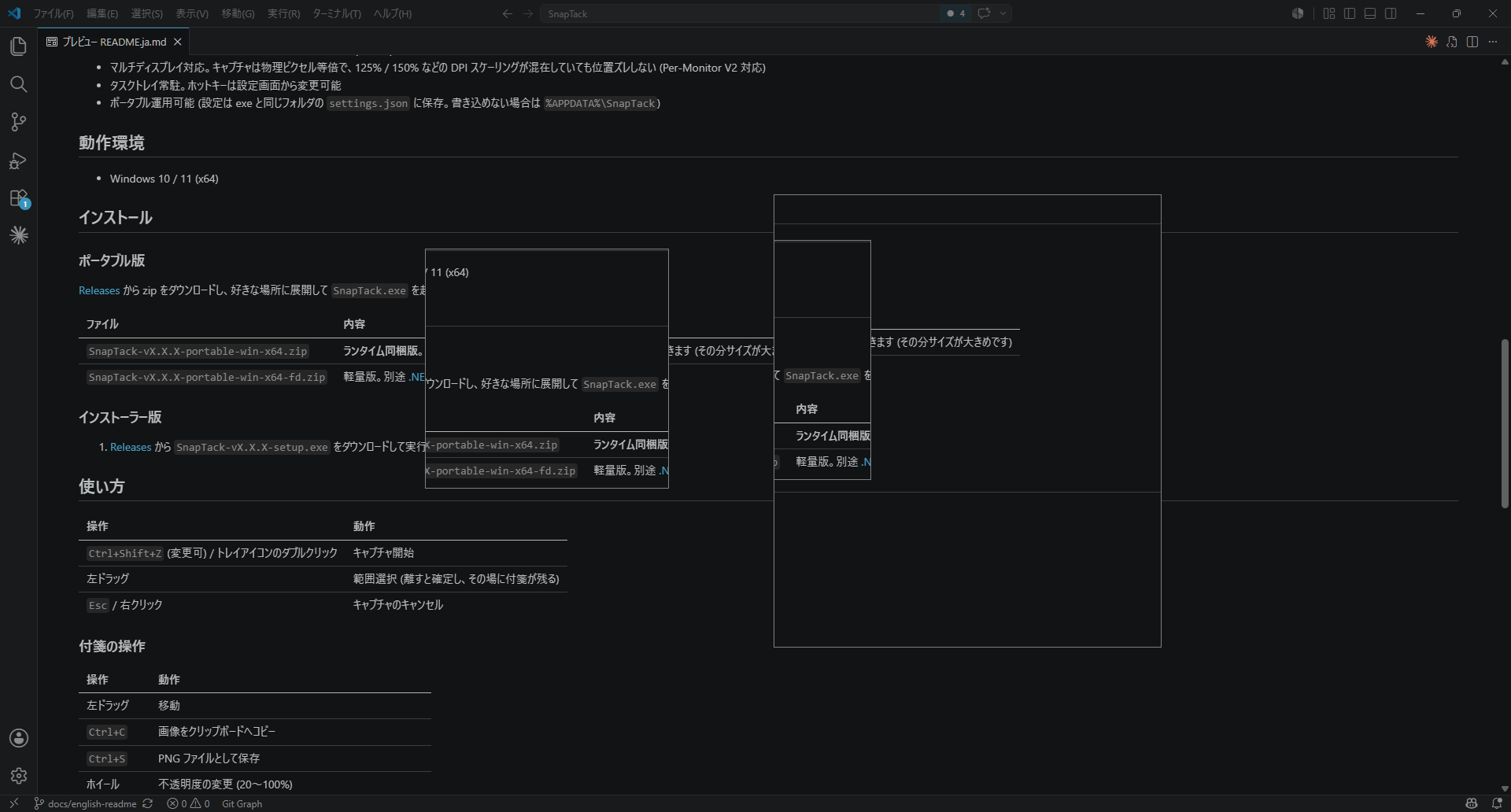Go forward with the right arrow
Viewport: 1511px width, 812px height.
pyautogui.click(x=528, y=13)
